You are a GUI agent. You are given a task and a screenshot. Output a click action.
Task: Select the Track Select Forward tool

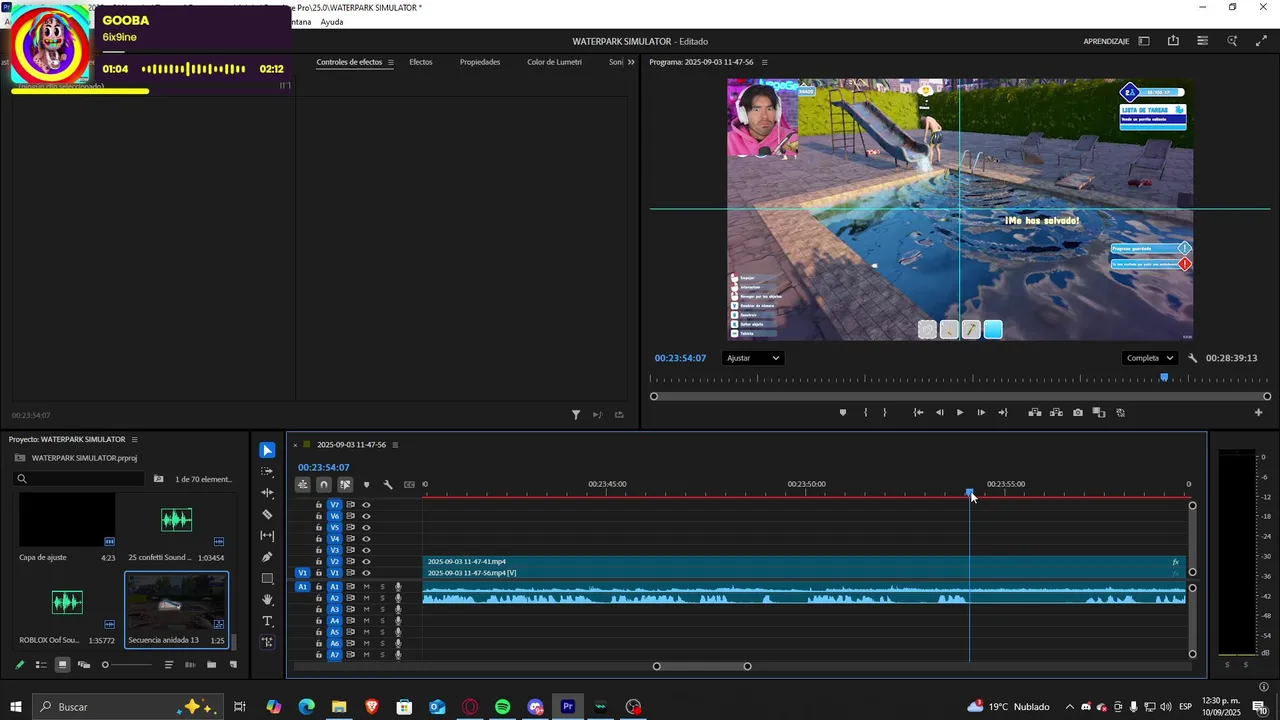pyautogui.click(x=267, y=471)
